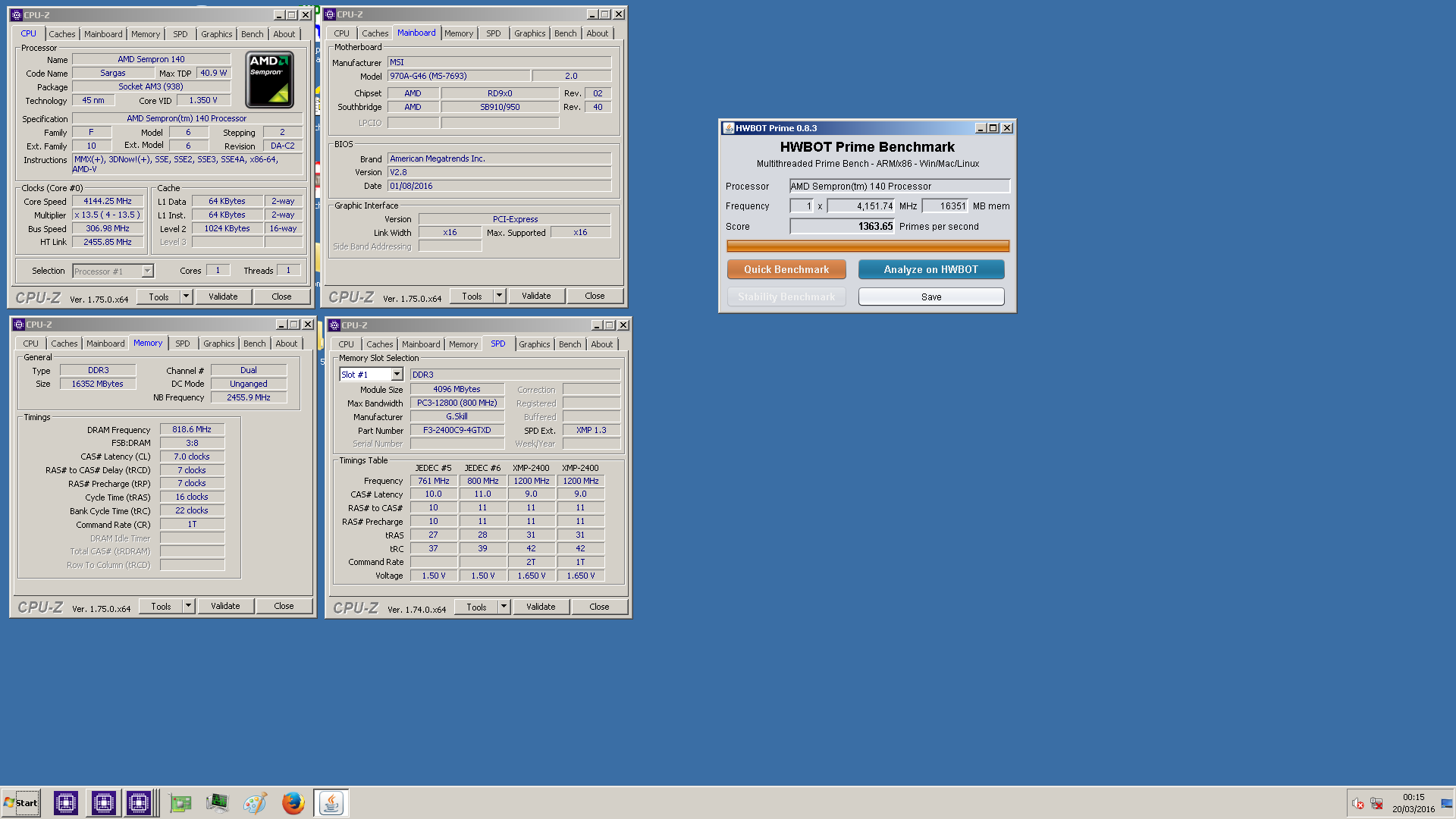Click the HWBOT Prime window title icon

[728, 128]
